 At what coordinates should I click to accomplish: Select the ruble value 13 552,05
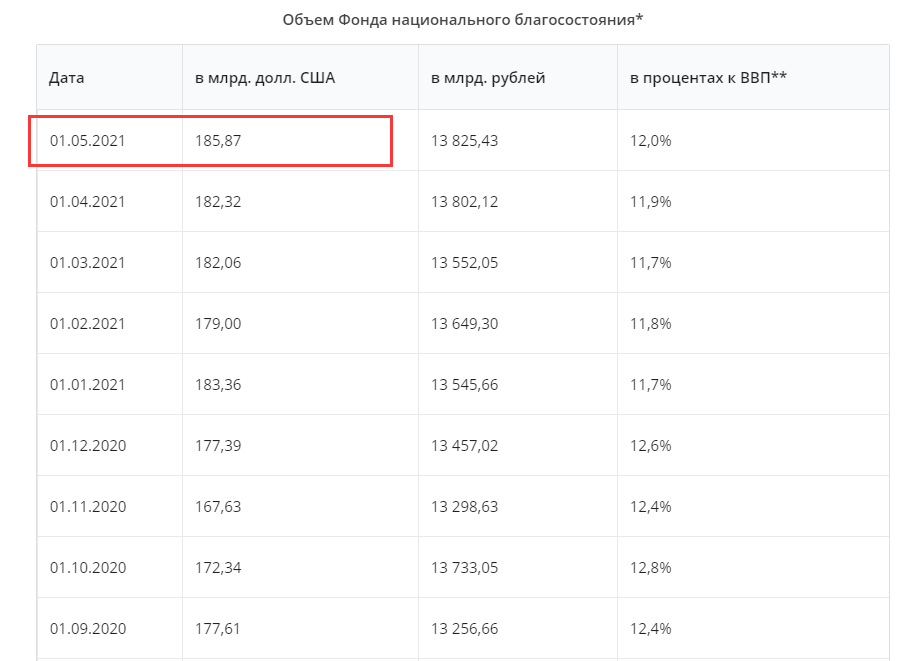pos(464,263)
